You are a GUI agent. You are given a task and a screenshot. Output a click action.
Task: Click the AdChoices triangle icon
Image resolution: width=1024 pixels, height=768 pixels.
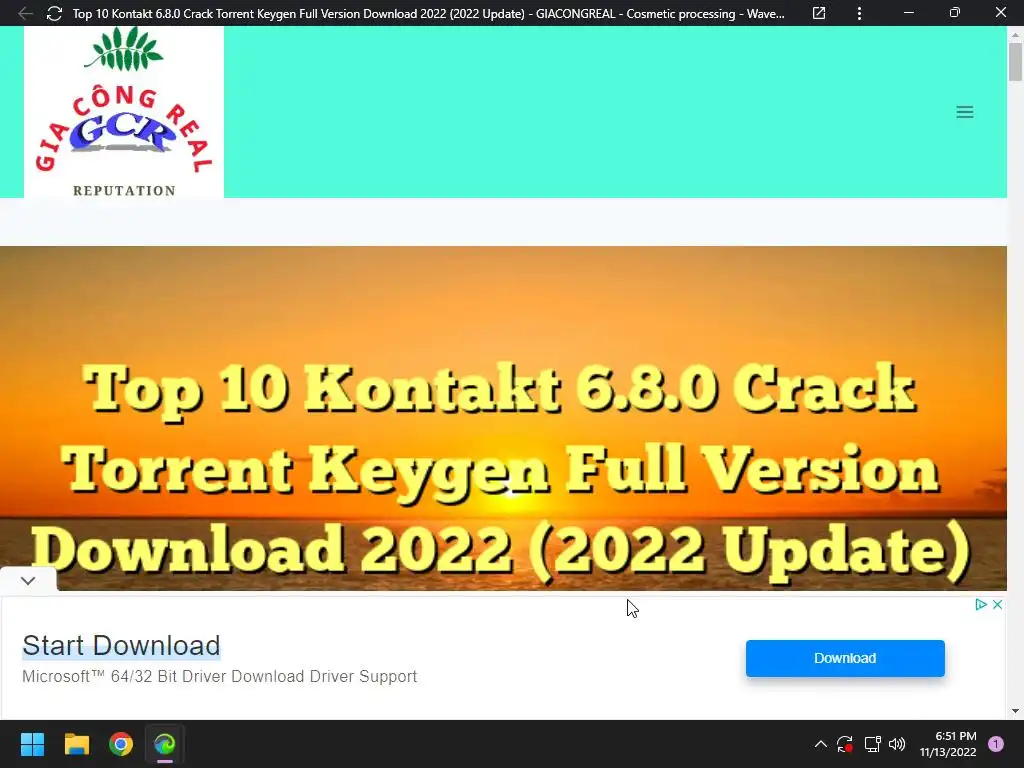(980, 605)
